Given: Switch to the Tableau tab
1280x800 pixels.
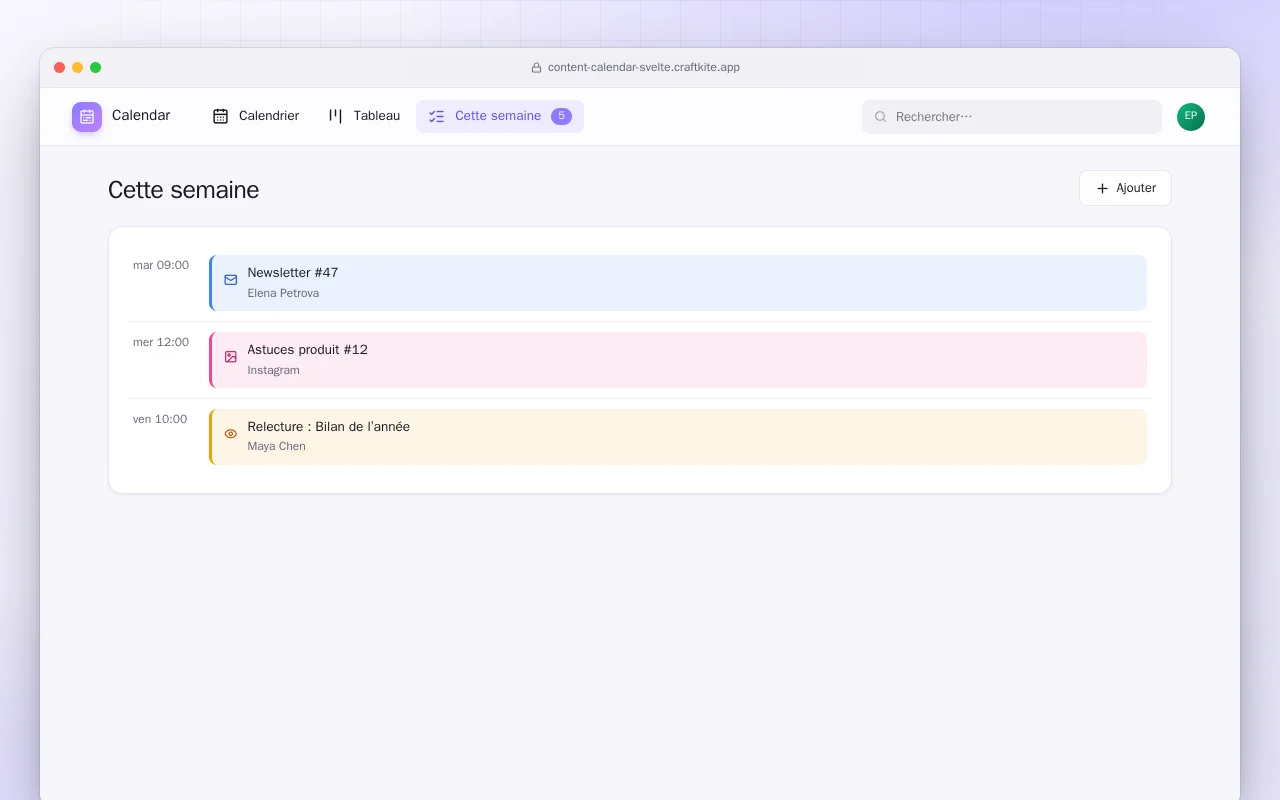Looking at the screenshot, I should coord(364,116).
